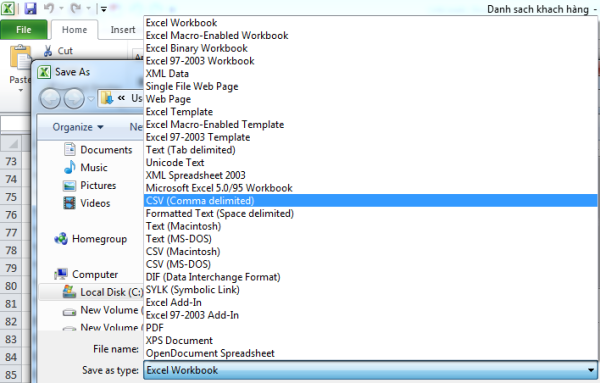The height and width of the screenshot is (383, 600).
Task: Open the Customize Quick Access Toolbar arrow
Action: tap(104, 9)
